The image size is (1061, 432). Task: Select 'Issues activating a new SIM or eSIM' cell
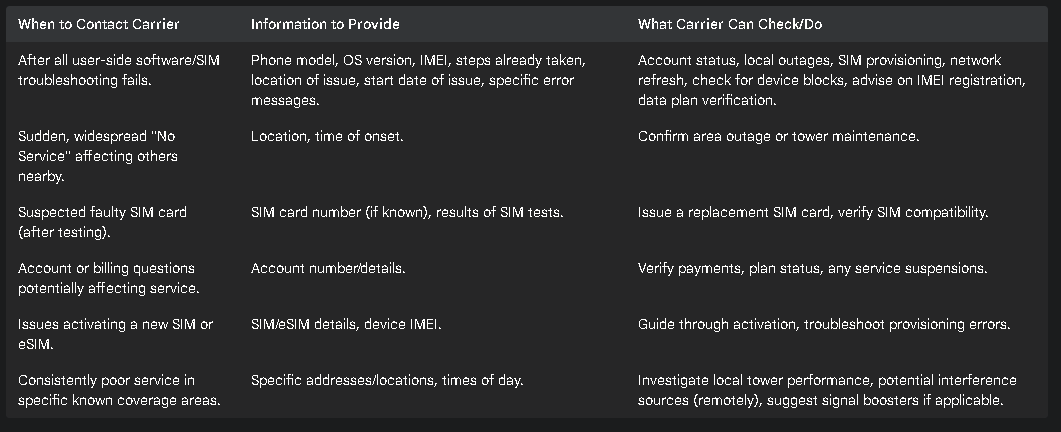(115, 334)
